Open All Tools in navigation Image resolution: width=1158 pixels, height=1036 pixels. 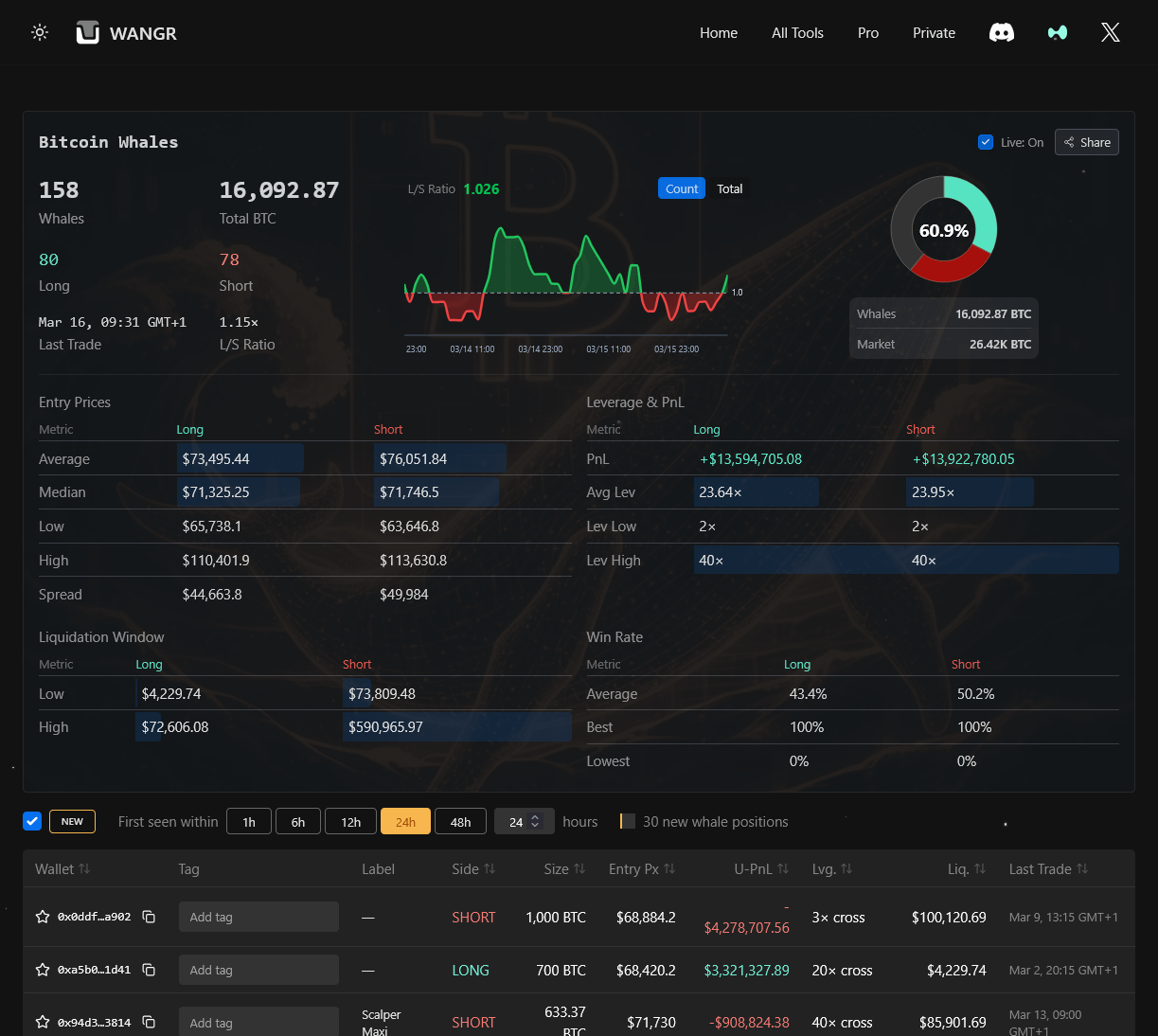click(x=797, y=33)
